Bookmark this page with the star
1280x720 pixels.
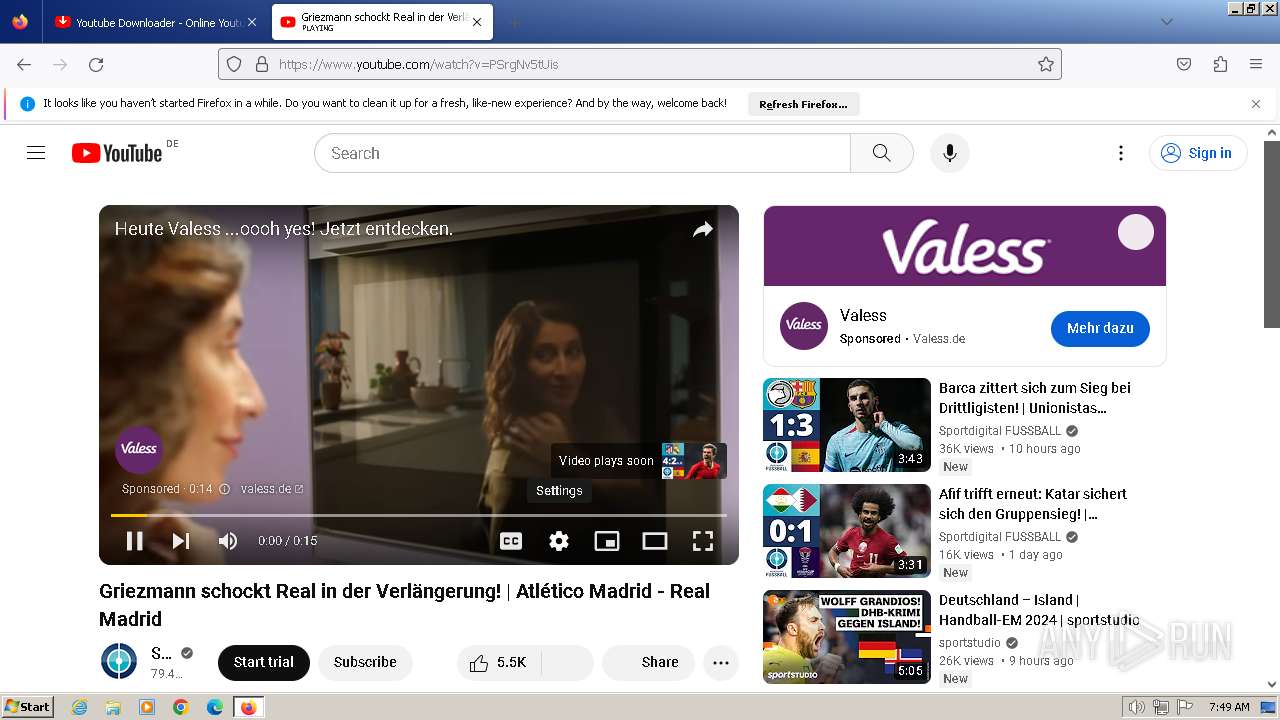(x=1046, y=64)
